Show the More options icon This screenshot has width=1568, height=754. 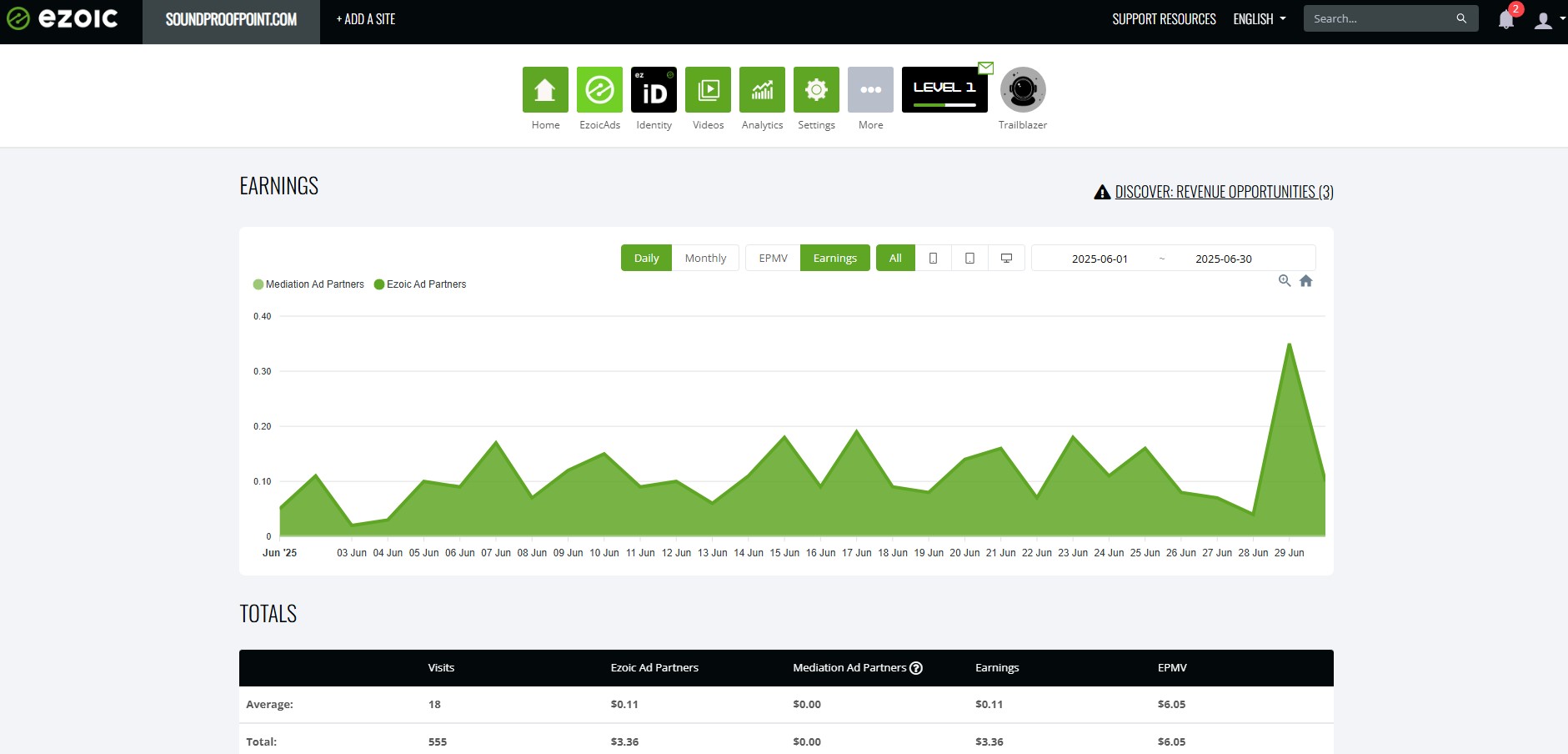tap(870, 89)
